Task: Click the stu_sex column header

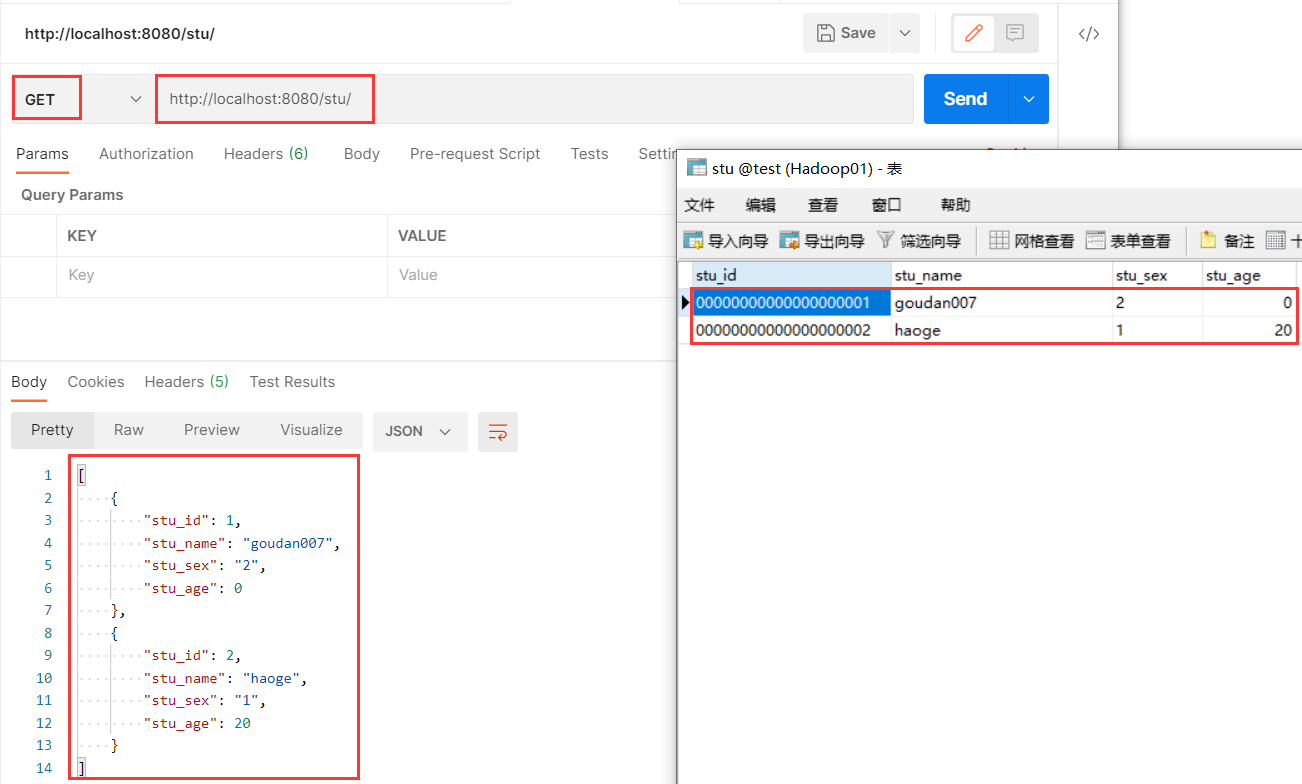Action: (1157, 275)
